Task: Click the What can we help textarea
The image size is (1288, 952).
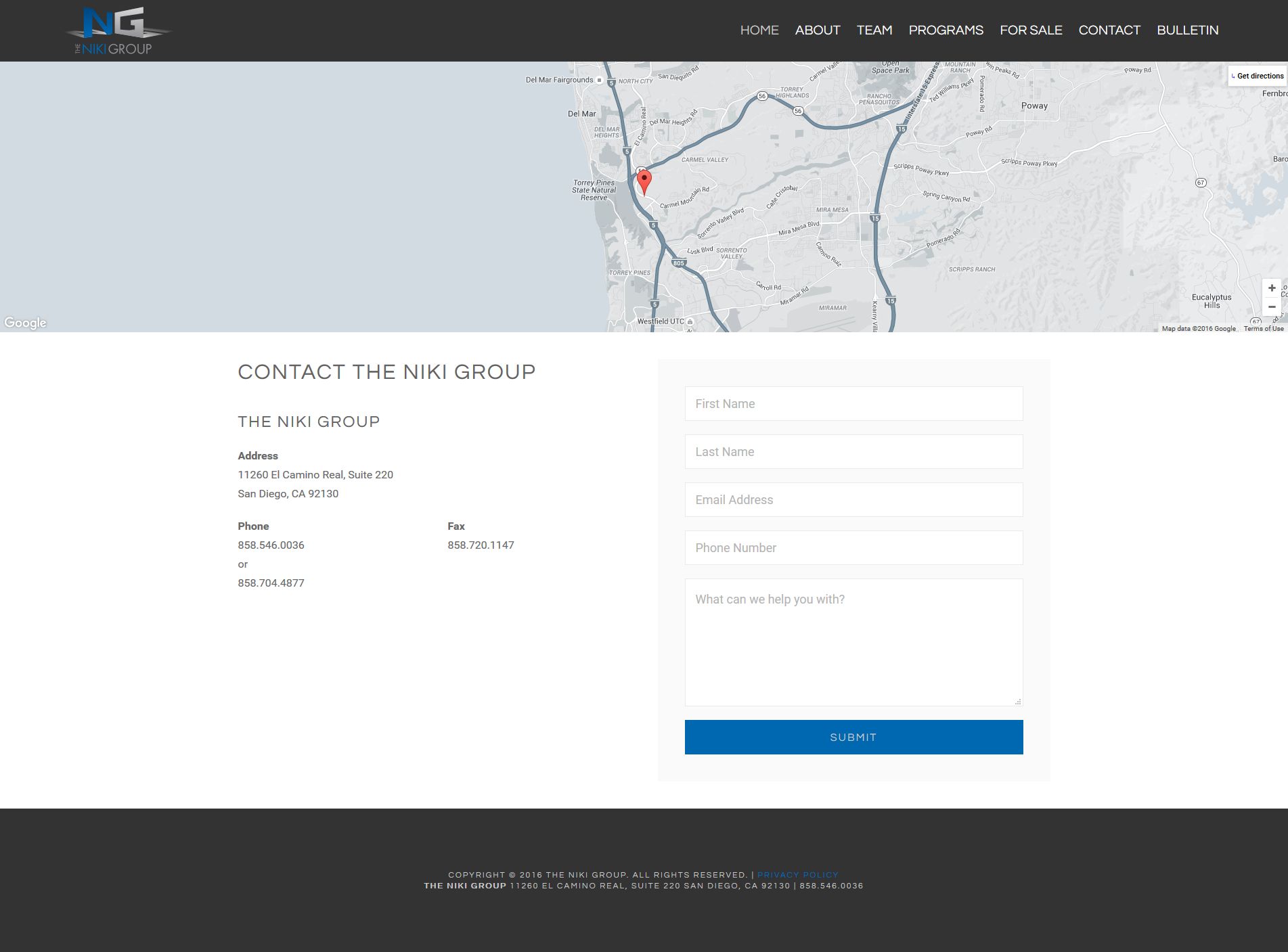Action: (853, 639)
